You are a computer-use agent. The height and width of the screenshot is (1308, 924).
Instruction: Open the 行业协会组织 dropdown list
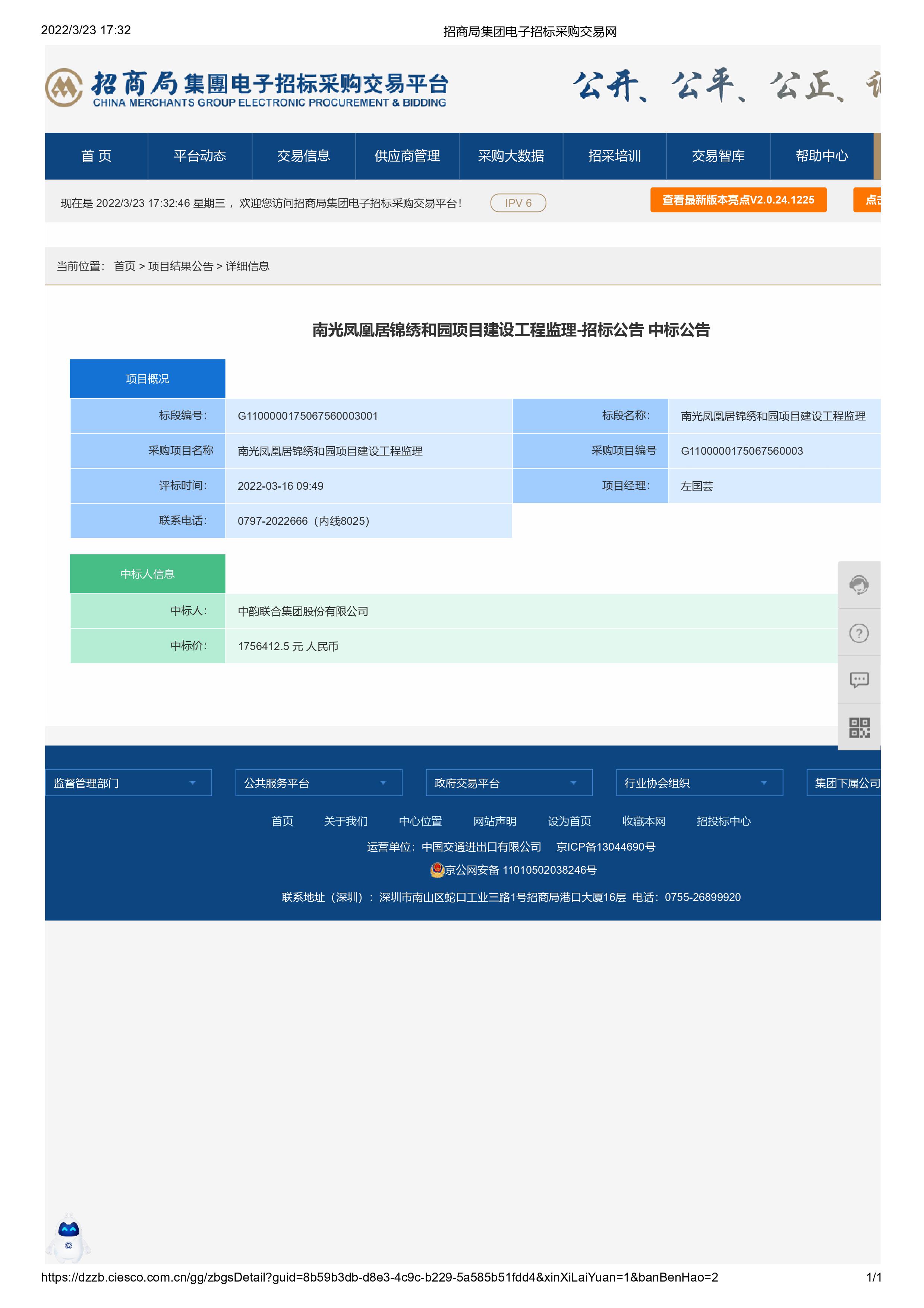click(x=699, y=783)
